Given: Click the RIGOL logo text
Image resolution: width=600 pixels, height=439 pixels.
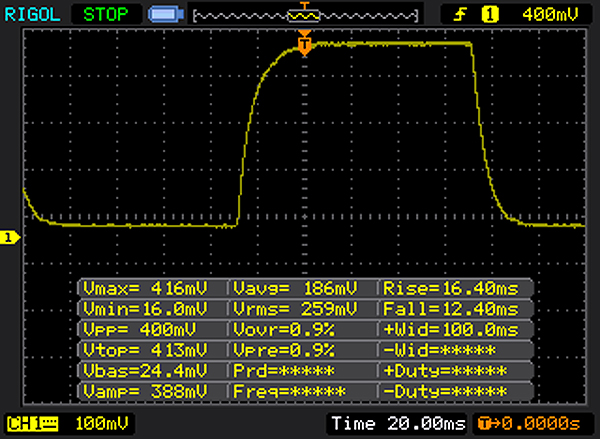Looking at the screenshot, I should (32, 15).
